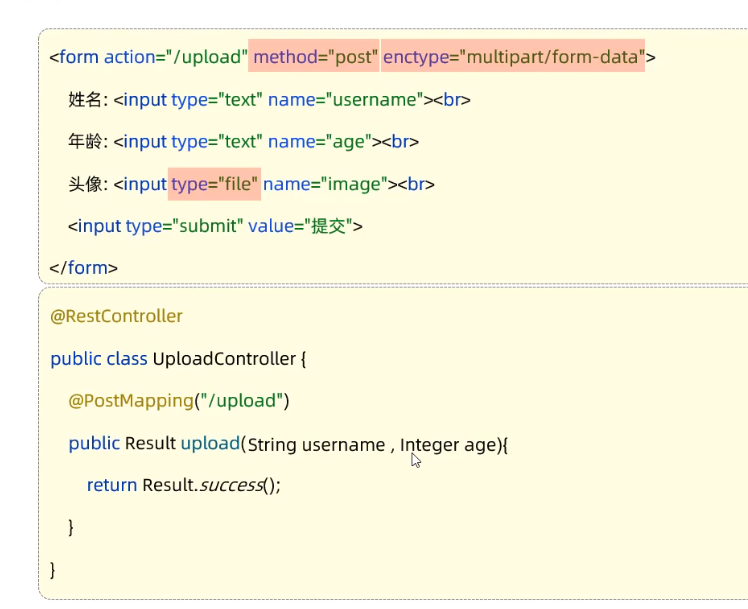The image size is (748, 609).
Task: Click the 头像 label text
Action: coord(86,184)
